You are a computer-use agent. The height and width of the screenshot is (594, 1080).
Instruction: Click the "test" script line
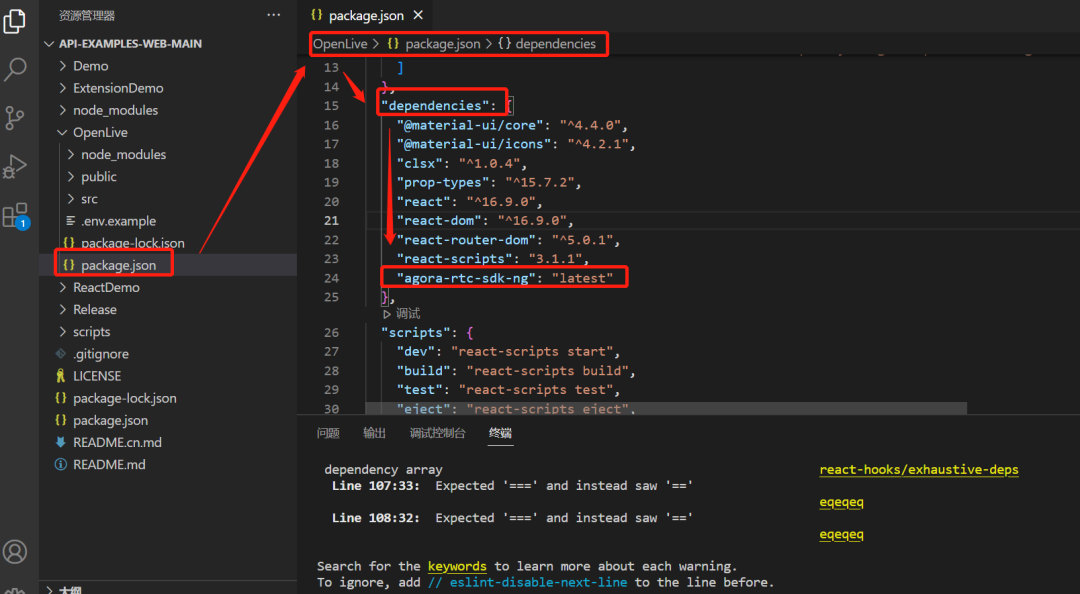coord(508,389)
